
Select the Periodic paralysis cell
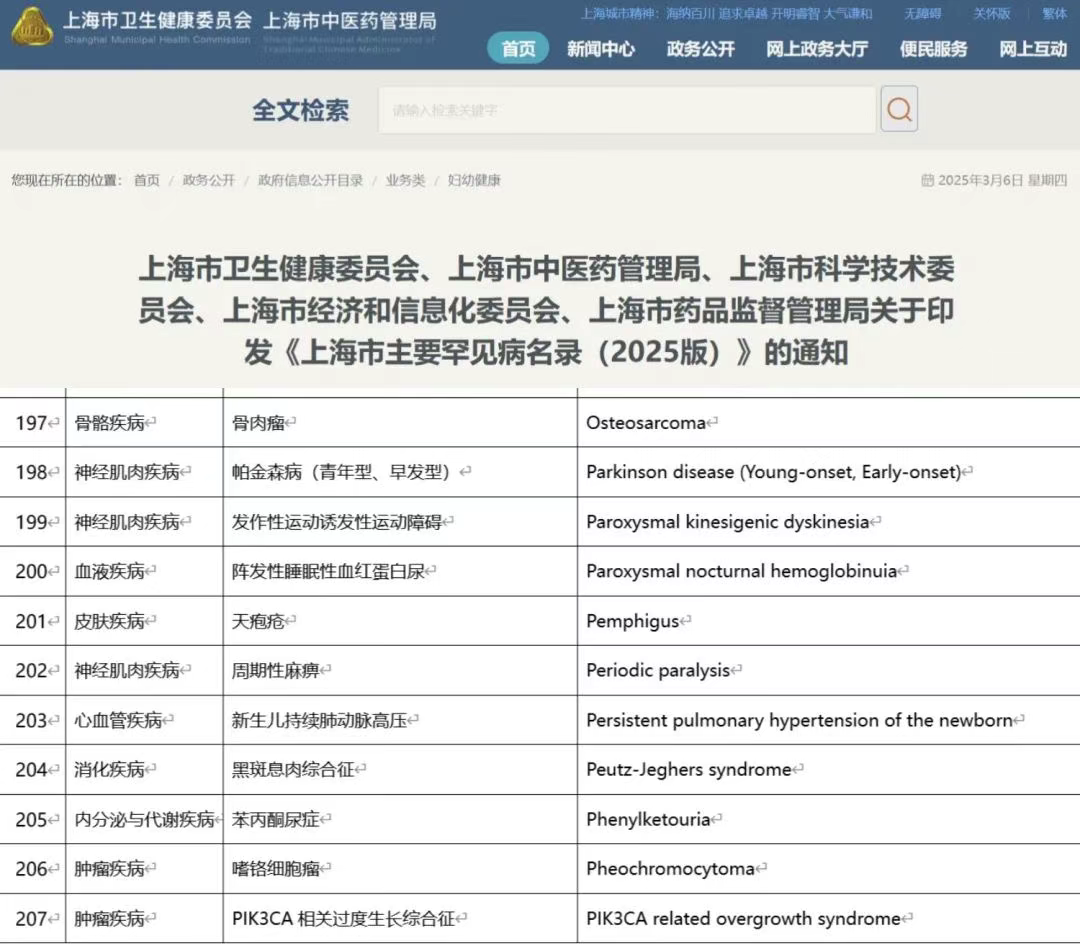[829, 671]
